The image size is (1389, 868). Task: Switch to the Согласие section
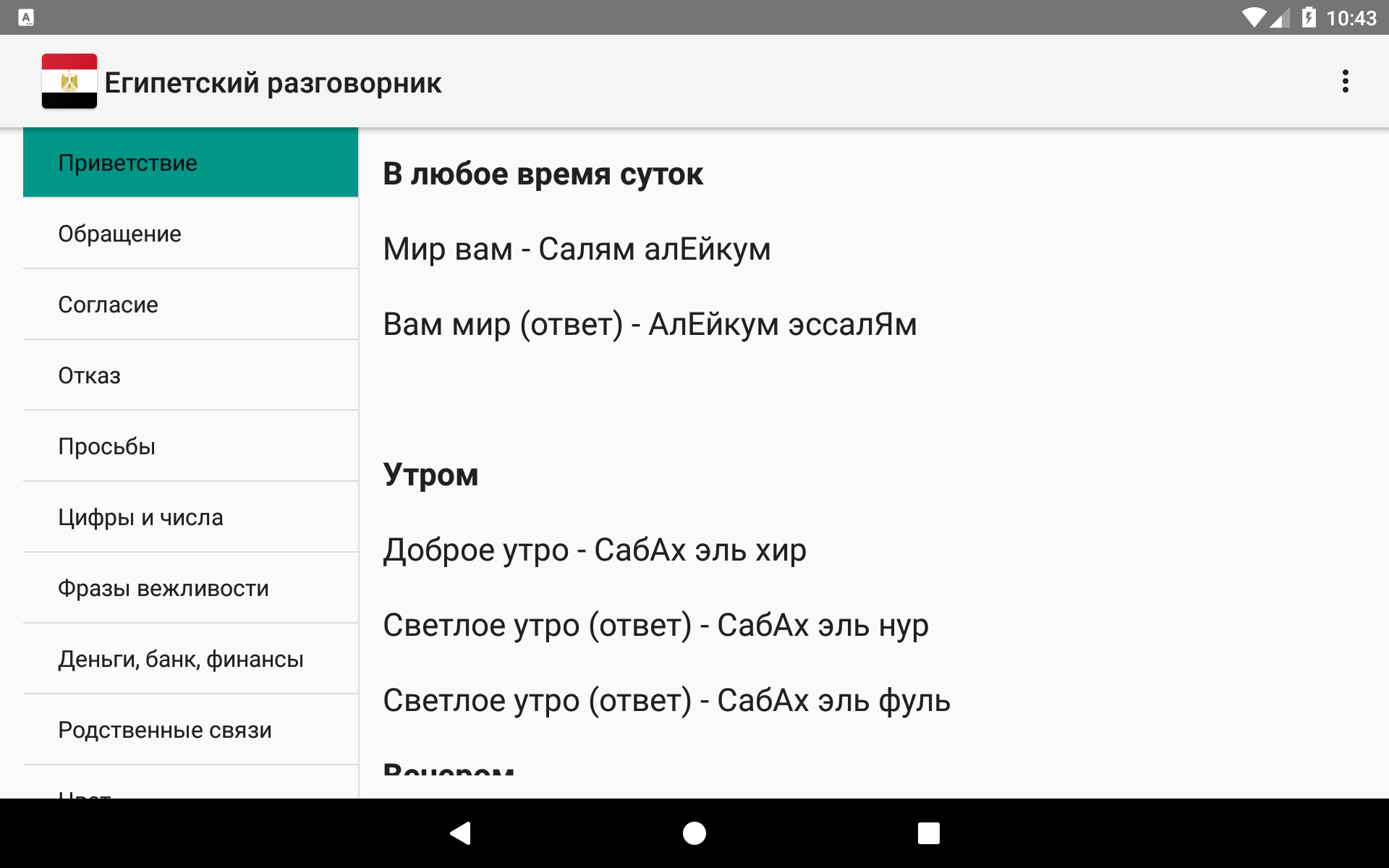[x=190, y=305]
